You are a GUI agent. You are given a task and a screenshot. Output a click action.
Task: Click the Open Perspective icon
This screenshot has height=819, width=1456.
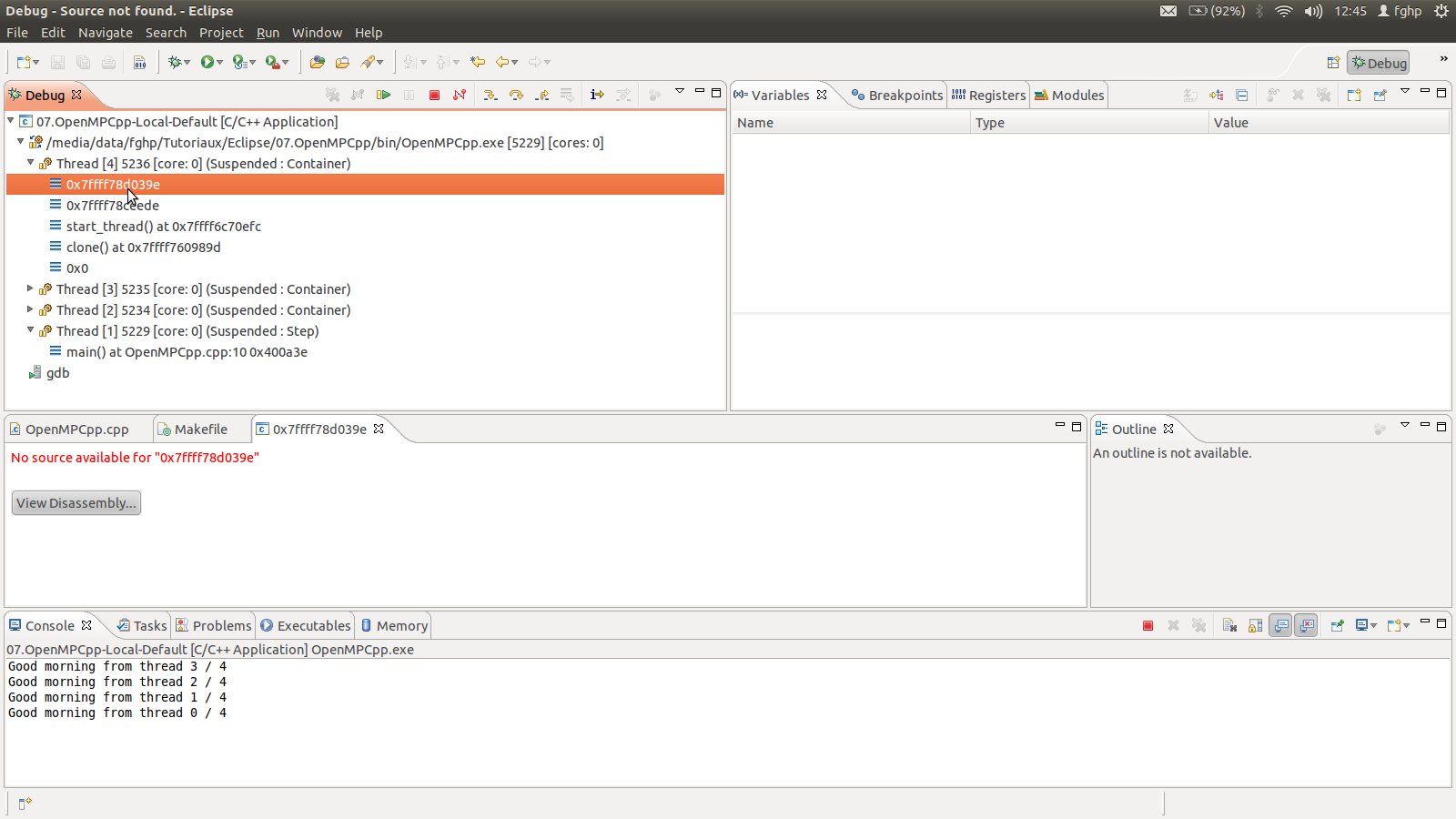1333,63
